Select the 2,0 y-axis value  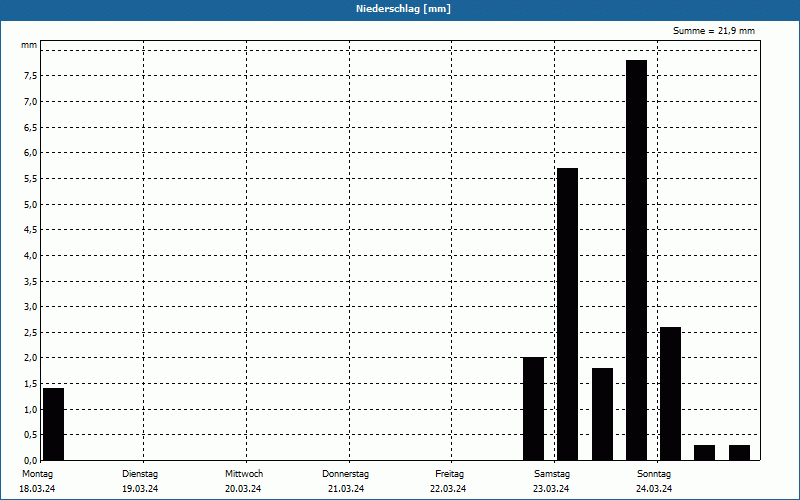point(31,358)
